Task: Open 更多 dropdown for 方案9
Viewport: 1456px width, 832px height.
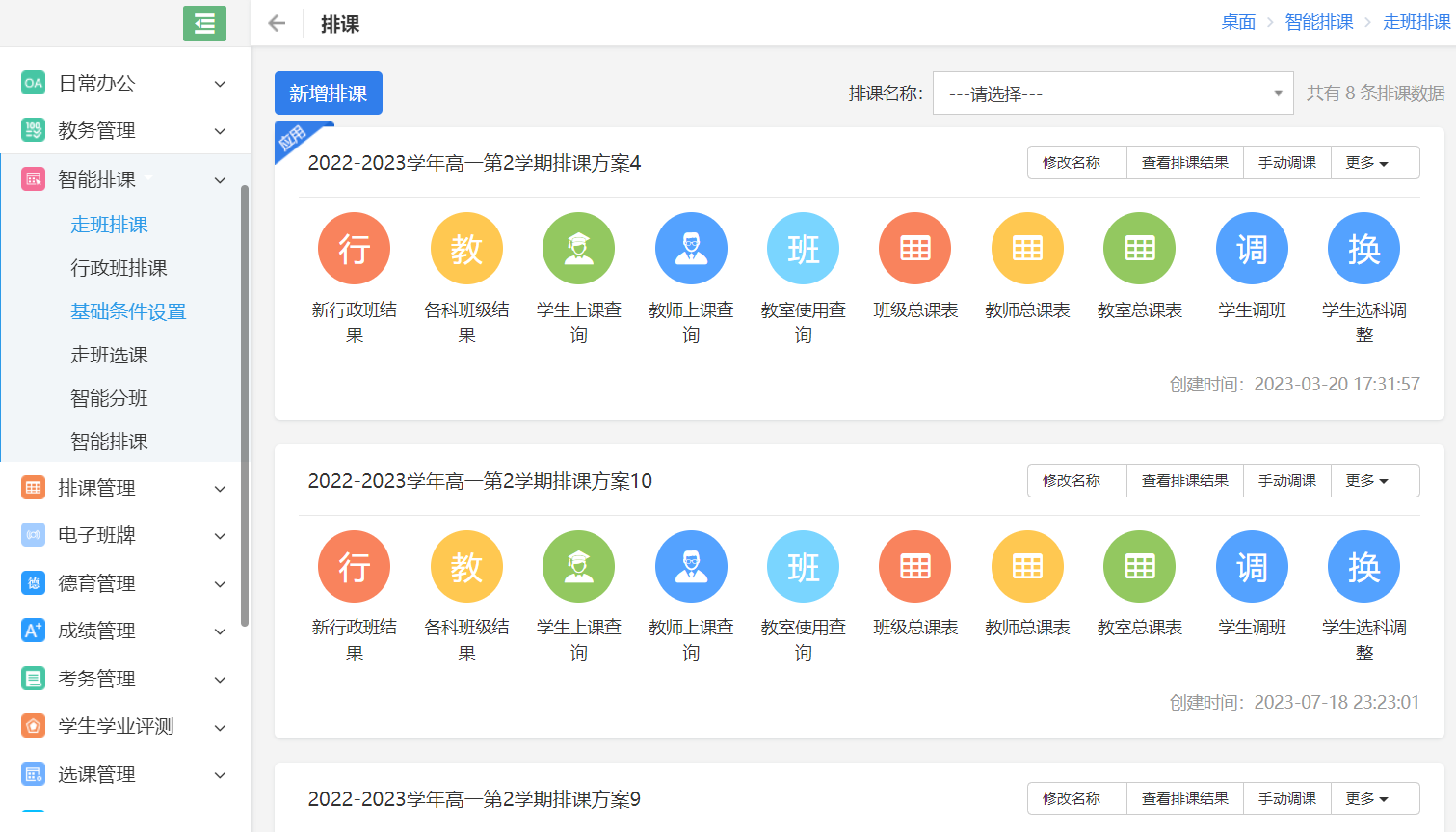Action: [1374, 798]
